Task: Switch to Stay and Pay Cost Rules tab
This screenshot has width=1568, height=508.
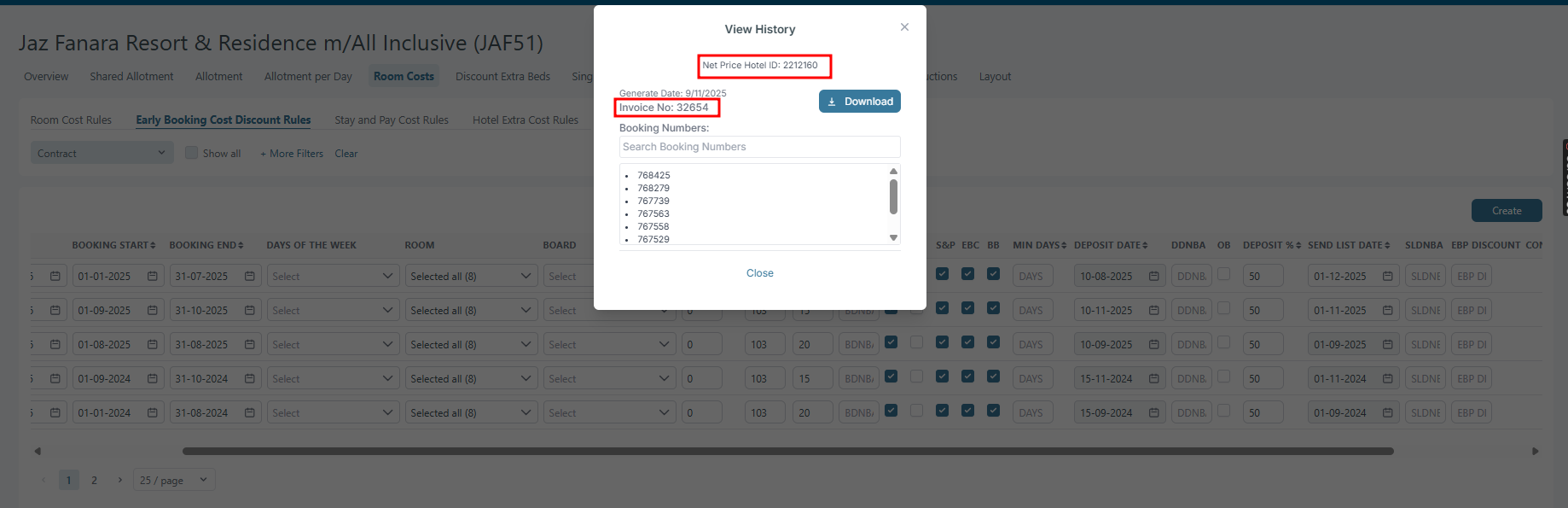Action: pos(392,120)
